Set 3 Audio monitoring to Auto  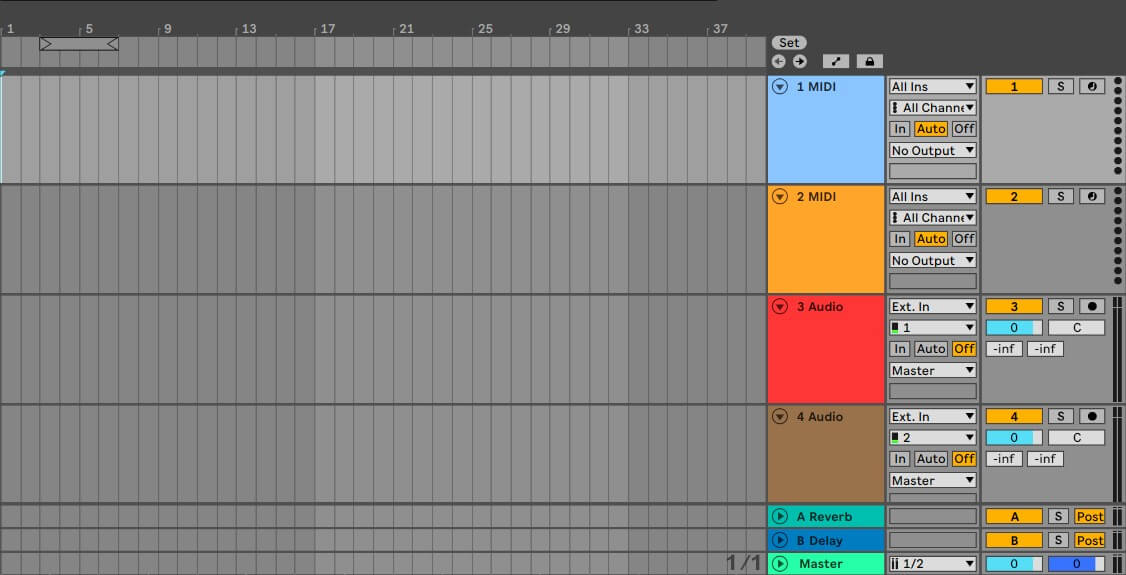(x=930, y=349)
